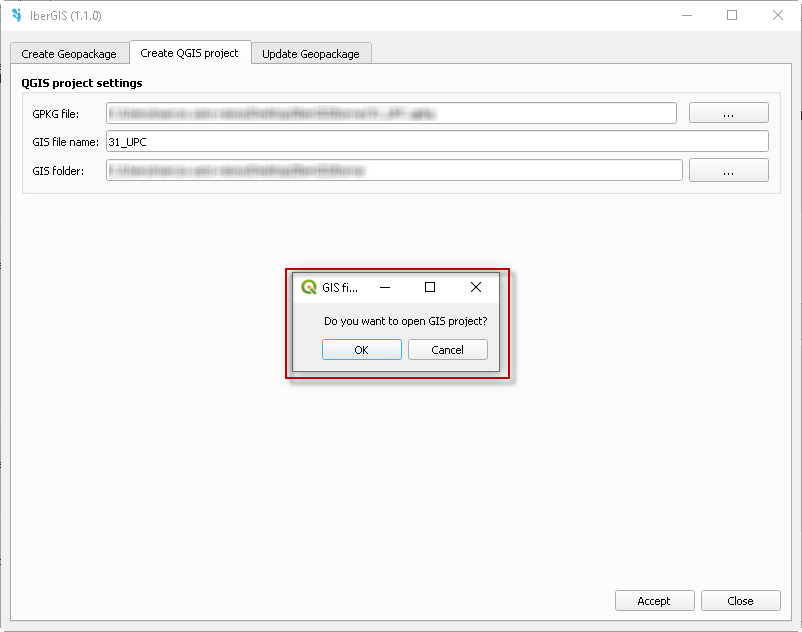
Task: Click the IberGIS logo in the title bar
Action: click(x=16, y=16)
